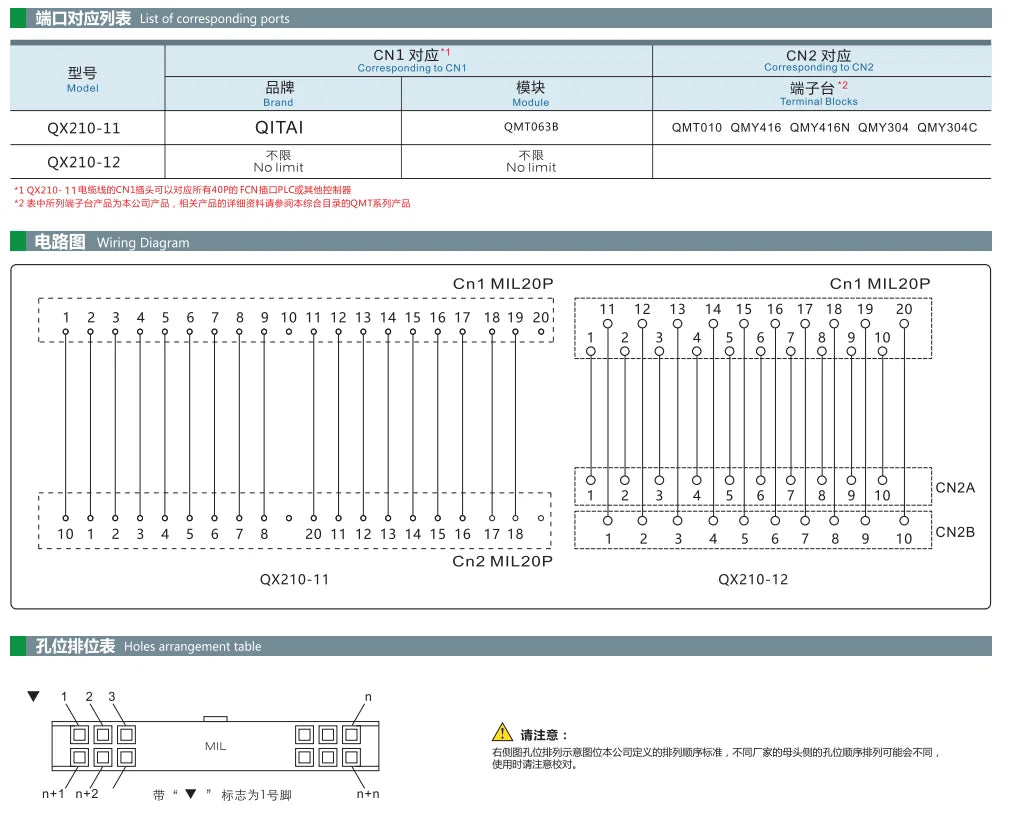Viewport: 1009px width, 821px height.
Task: Click the 'CN2A' connector label
Action: click(x=955, y=488)
